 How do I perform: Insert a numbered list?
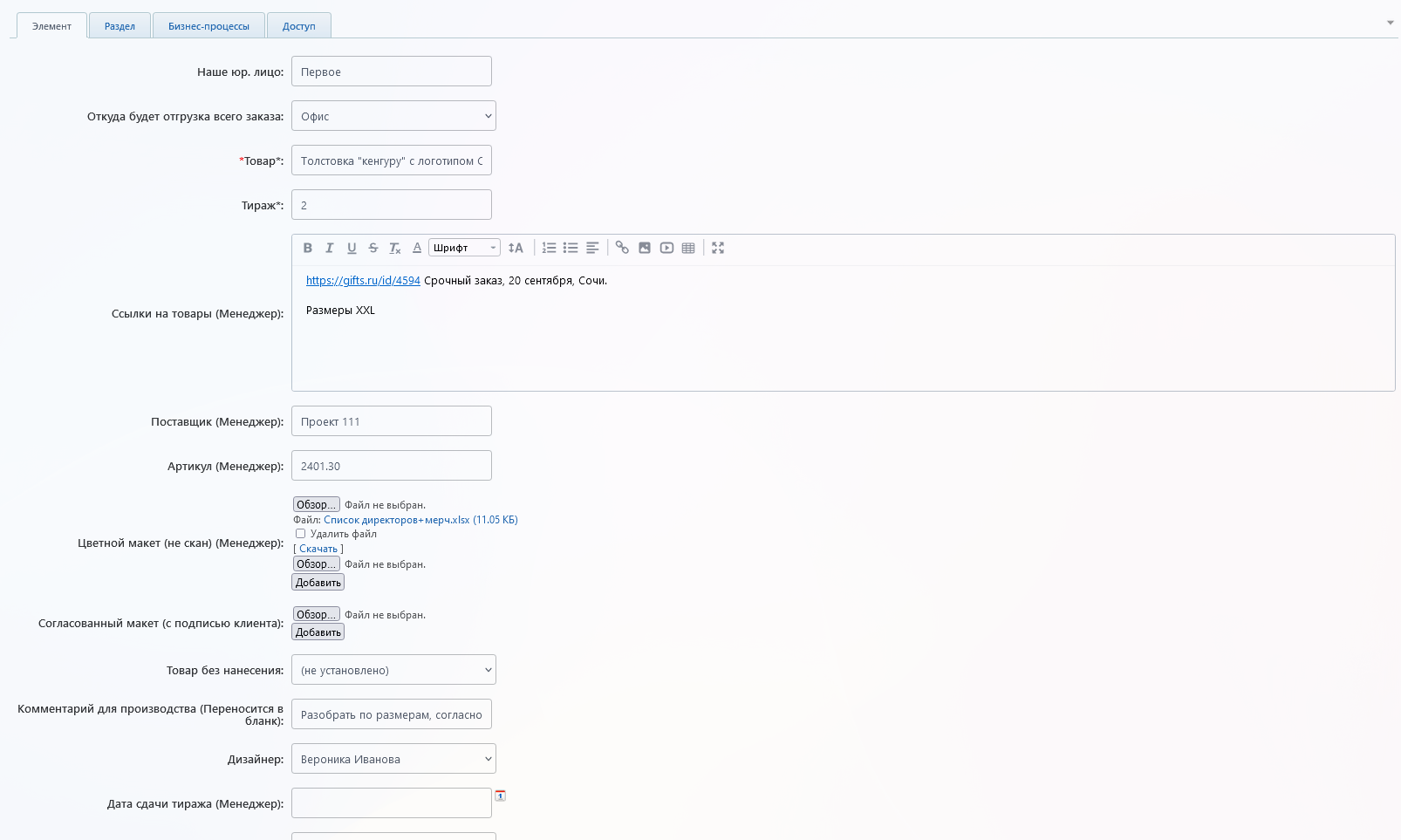(x=549, y=248)
